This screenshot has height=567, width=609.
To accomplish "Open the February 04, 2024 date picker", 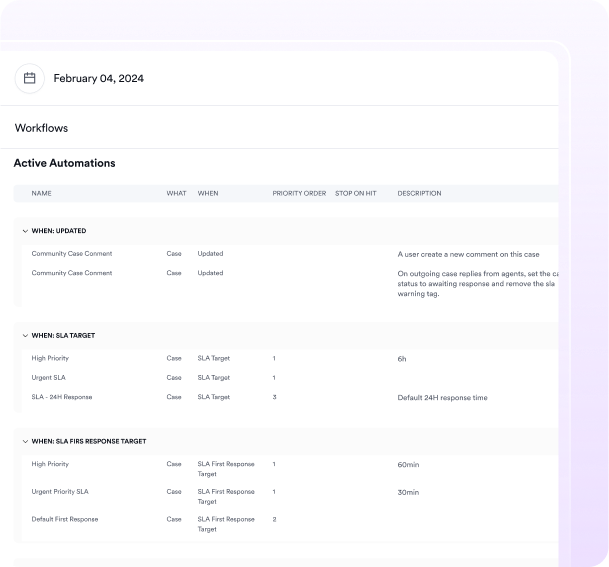I will [98, 78].
